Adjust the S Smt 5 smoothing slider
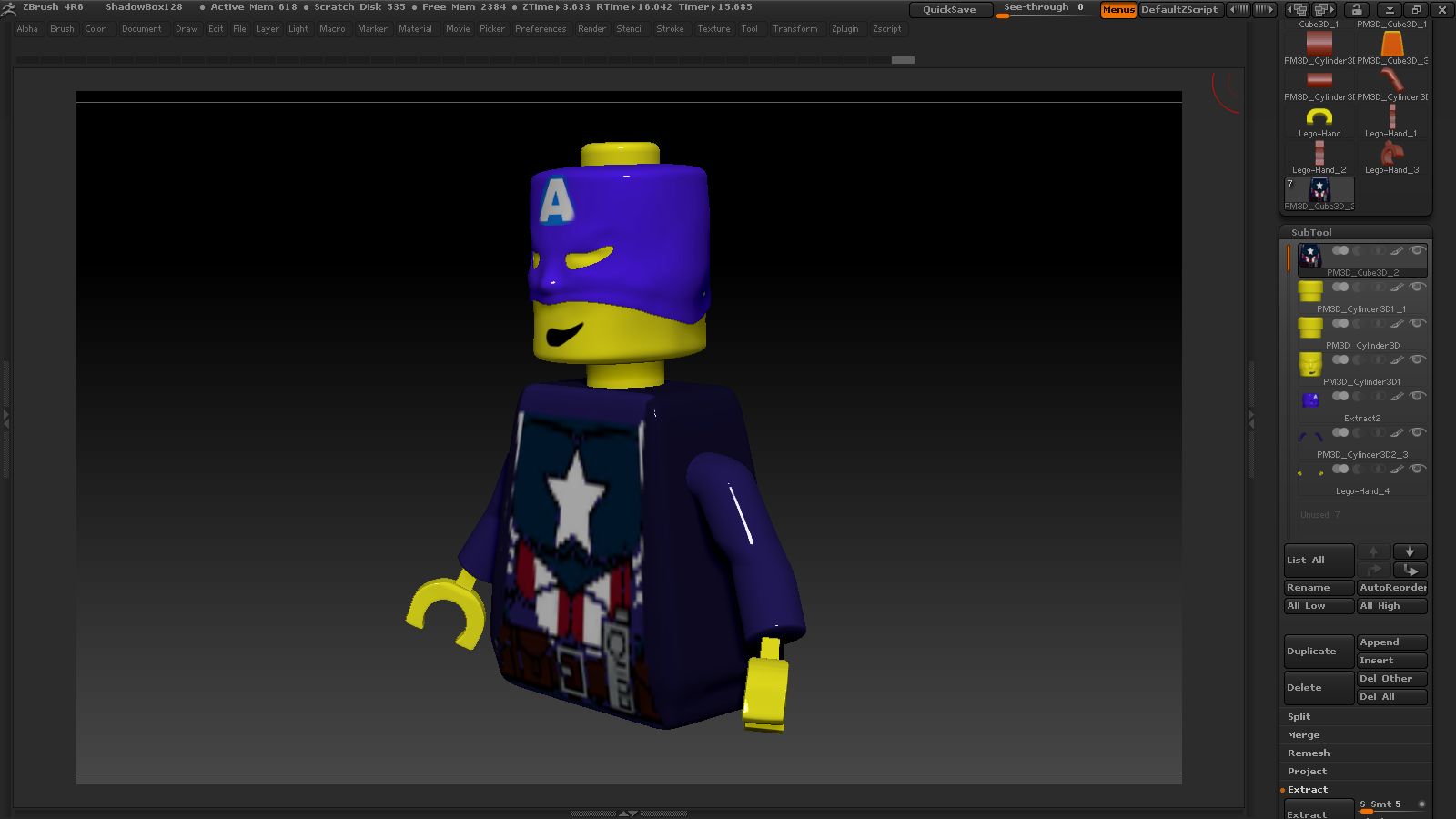The height and width of the screenshot is (819, 1456). pos(1384,804)
